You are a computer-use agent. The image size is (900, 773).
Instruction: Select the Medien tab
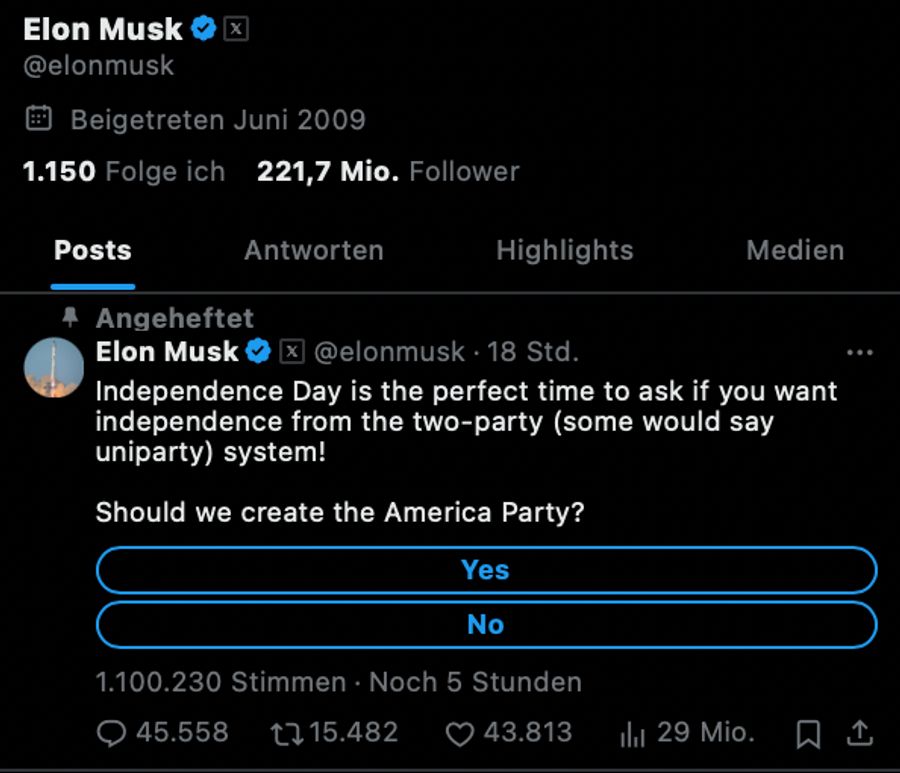pyautogui.click(x=795, y=251)
